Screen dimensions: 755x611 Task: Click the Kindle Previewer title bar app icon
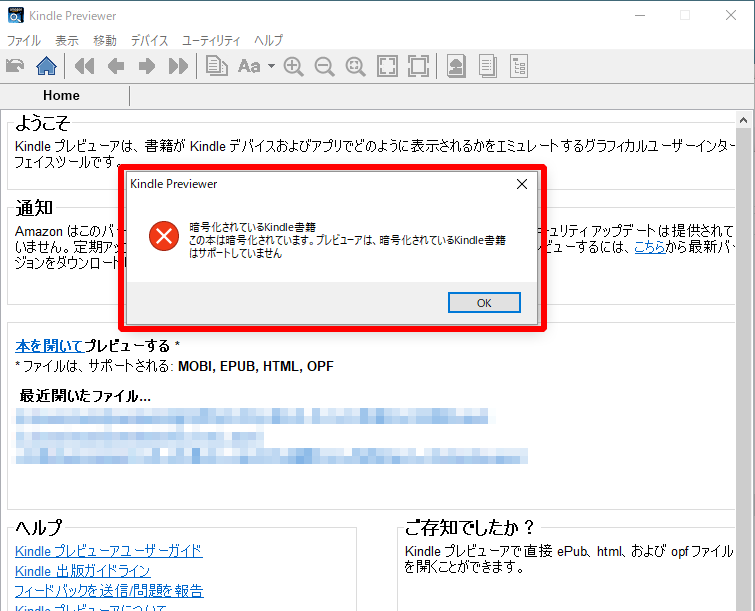(15, 15)
